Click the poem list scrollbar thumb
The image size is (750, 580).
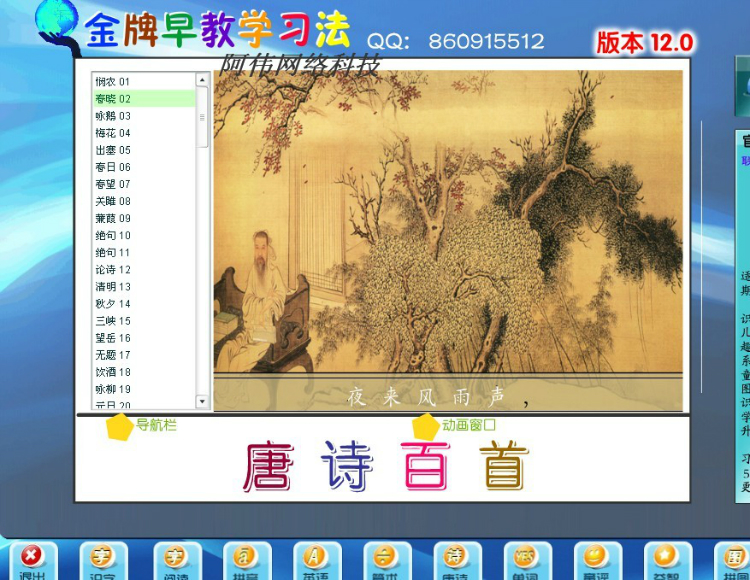[x=202, y=117]
